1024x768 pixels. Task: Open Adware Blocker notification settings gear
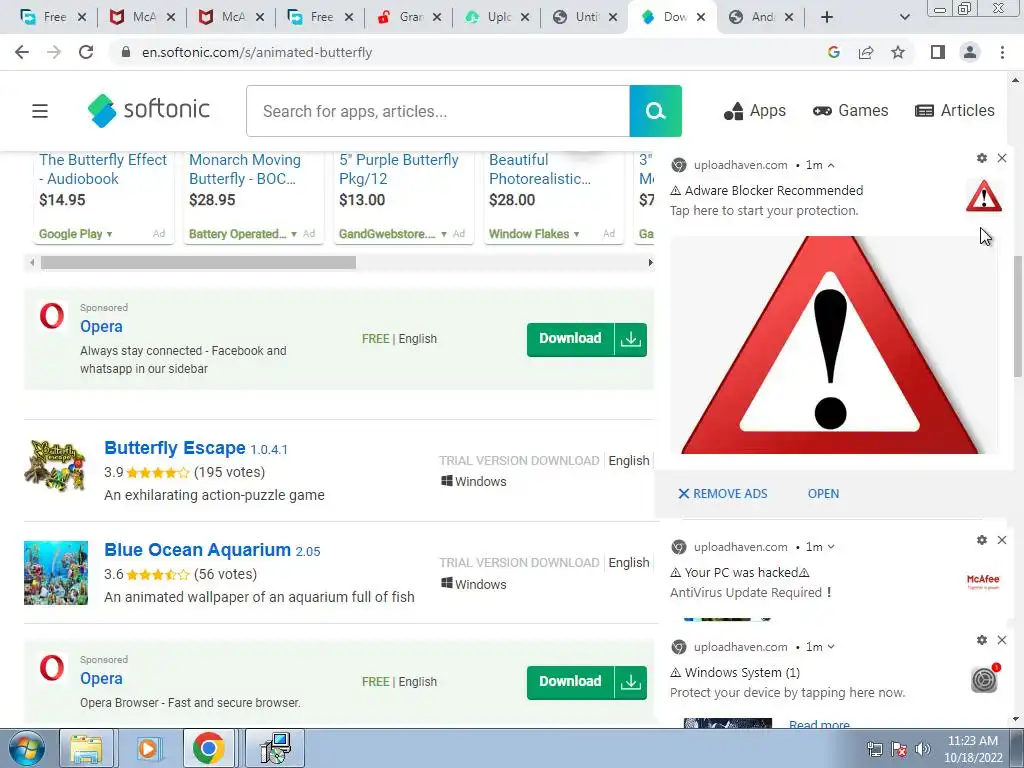pos(982,158)
